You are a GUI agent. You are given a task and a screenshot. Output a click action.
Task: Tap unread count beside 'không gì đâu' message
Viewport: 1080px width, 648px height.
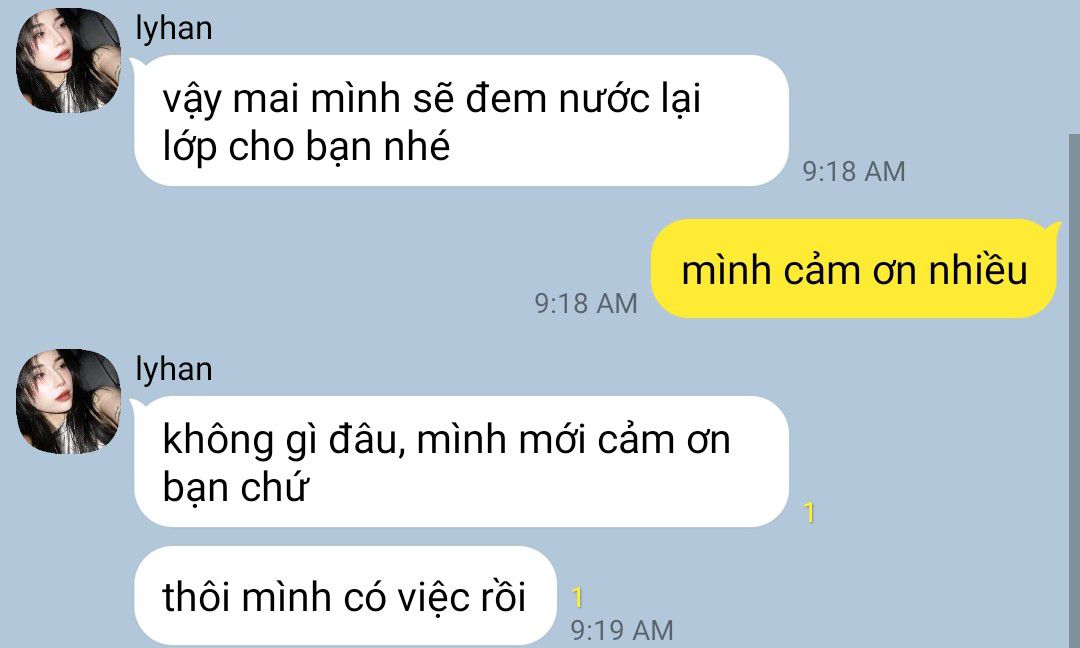[809, 512]
